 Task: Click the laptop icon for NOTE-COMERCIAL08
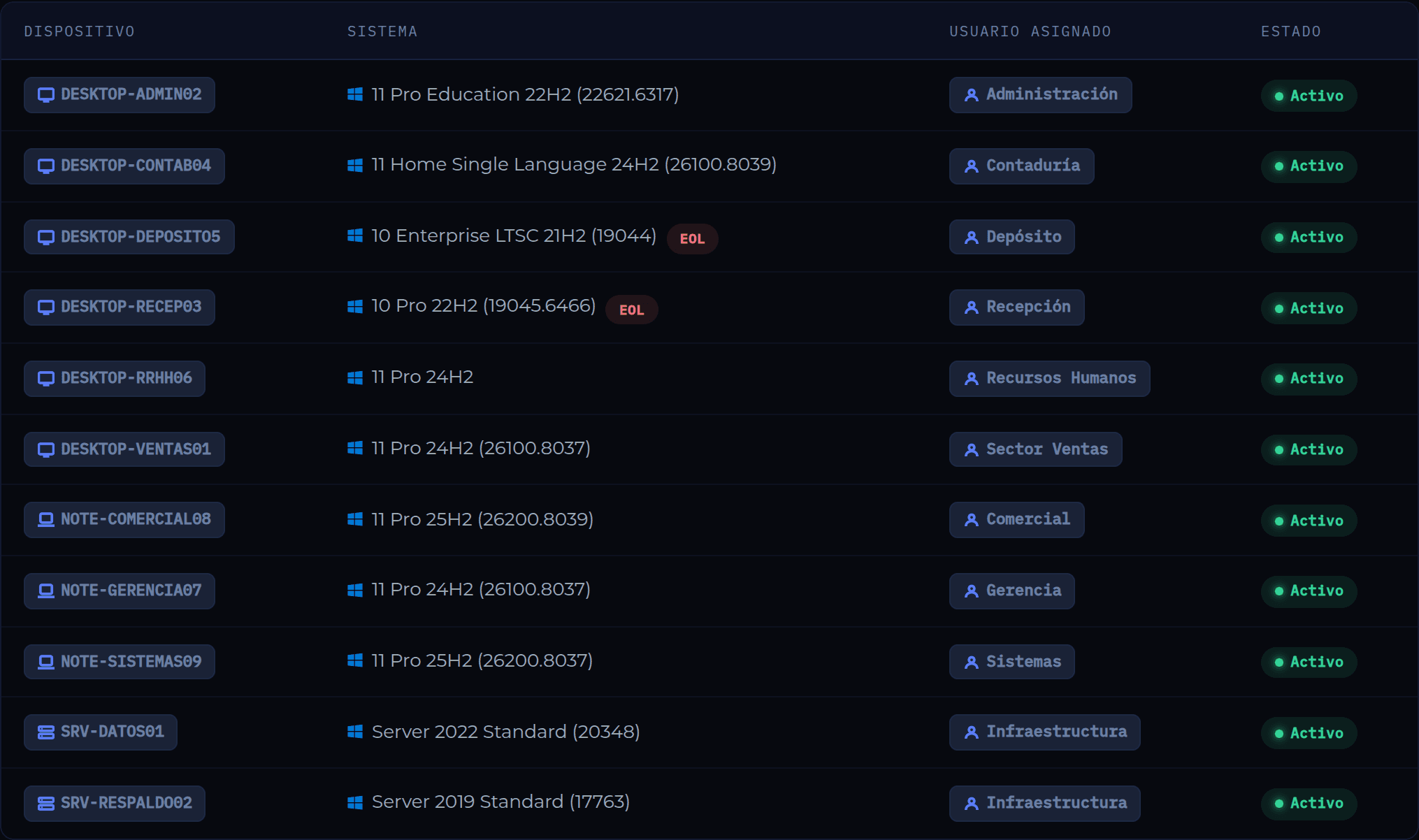point(46,520)
